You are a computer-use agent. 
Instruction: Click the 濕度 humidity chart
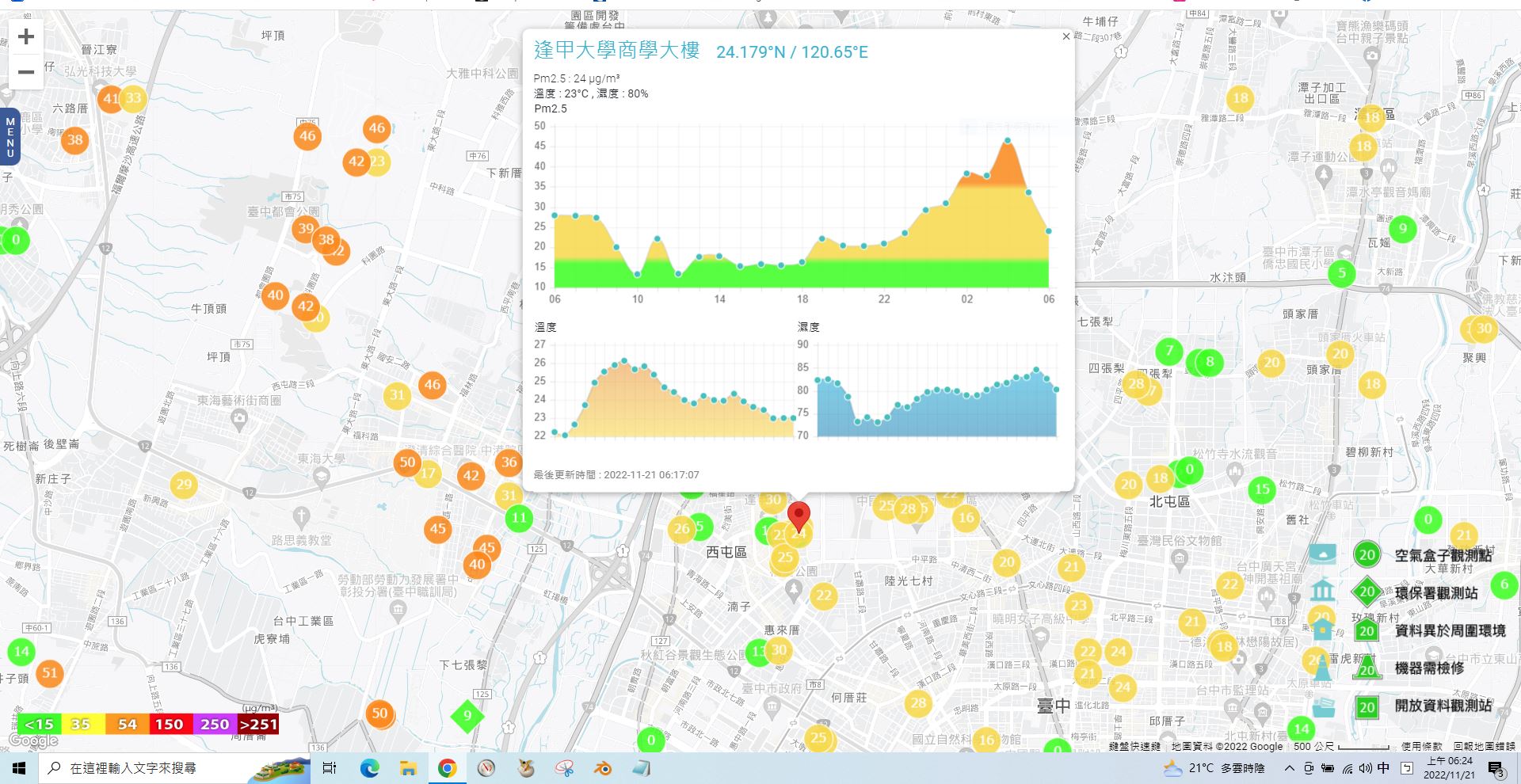coord(937,392)
